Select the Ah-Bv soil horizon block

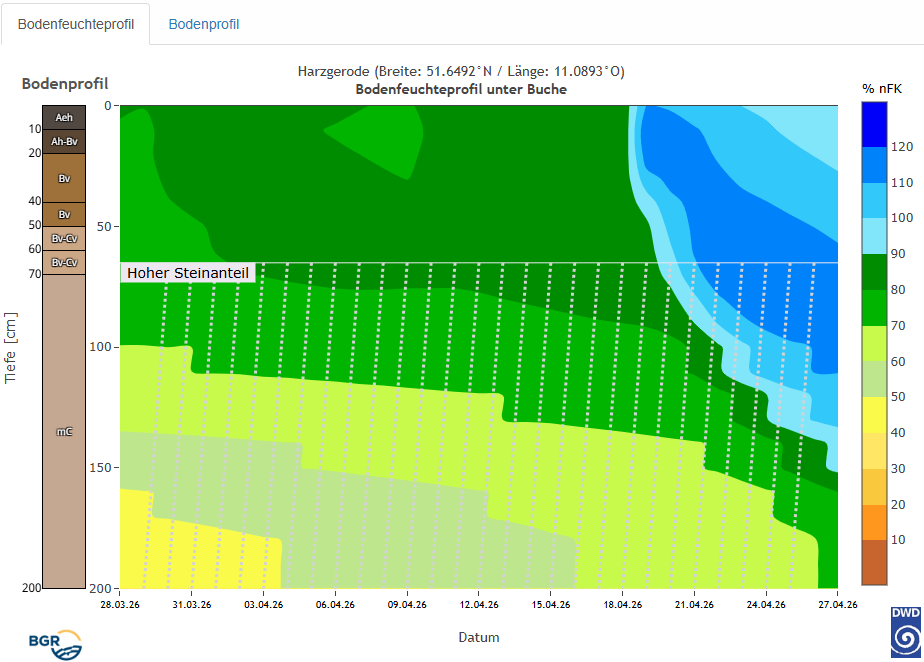coord(64,141)
